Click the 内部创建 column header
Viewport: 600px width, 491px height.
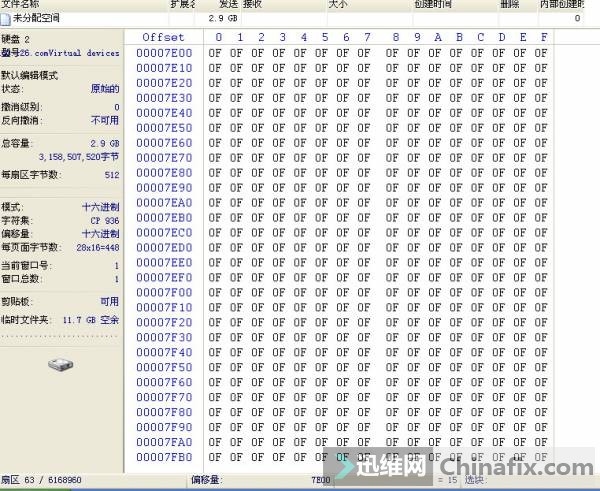tap(562, 4)
